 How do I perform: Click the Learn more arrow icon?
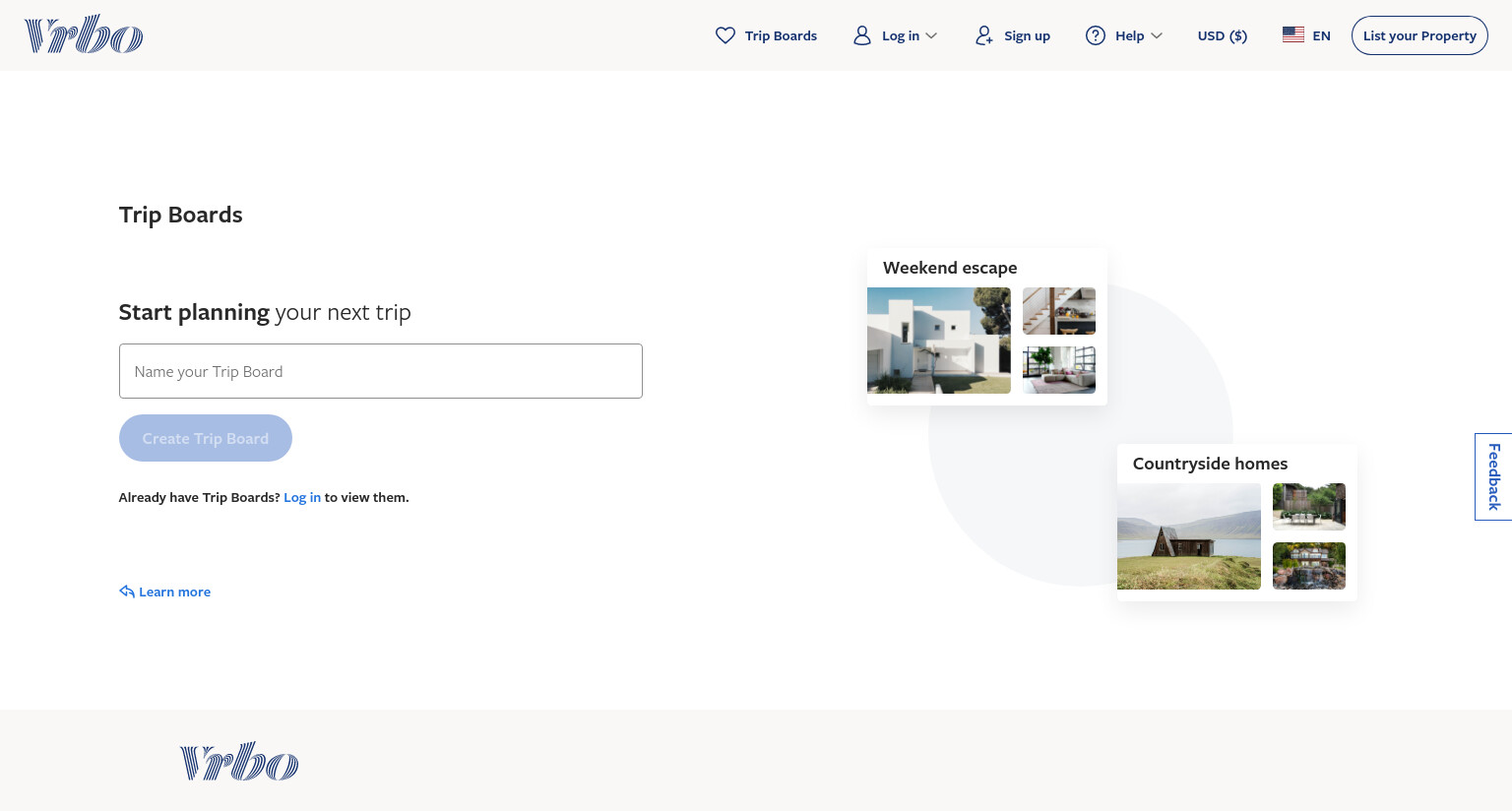(x=127, y=592)
